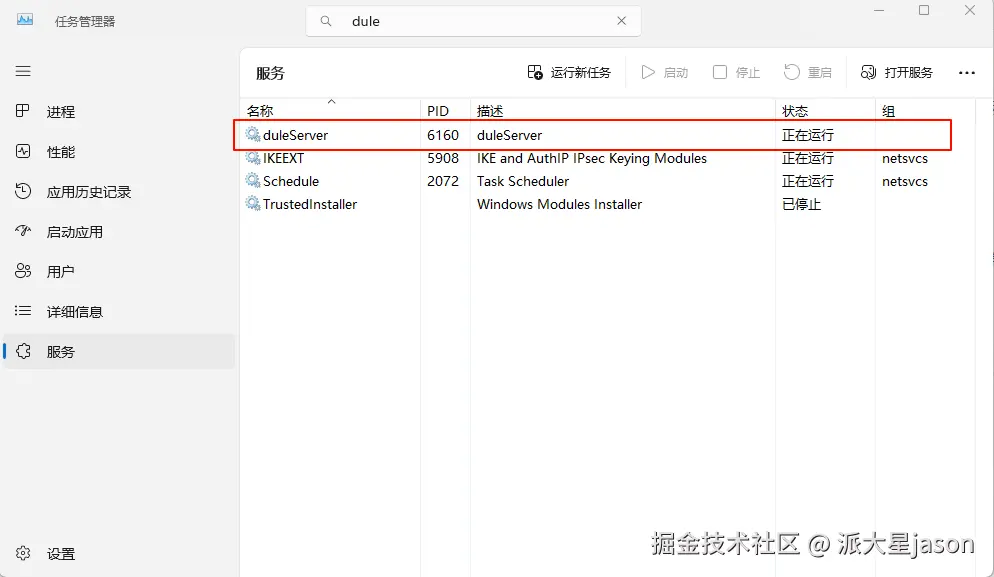The image size is (994, 577).
Task: Click the 已停止 status cell
Action: (801, 204)
